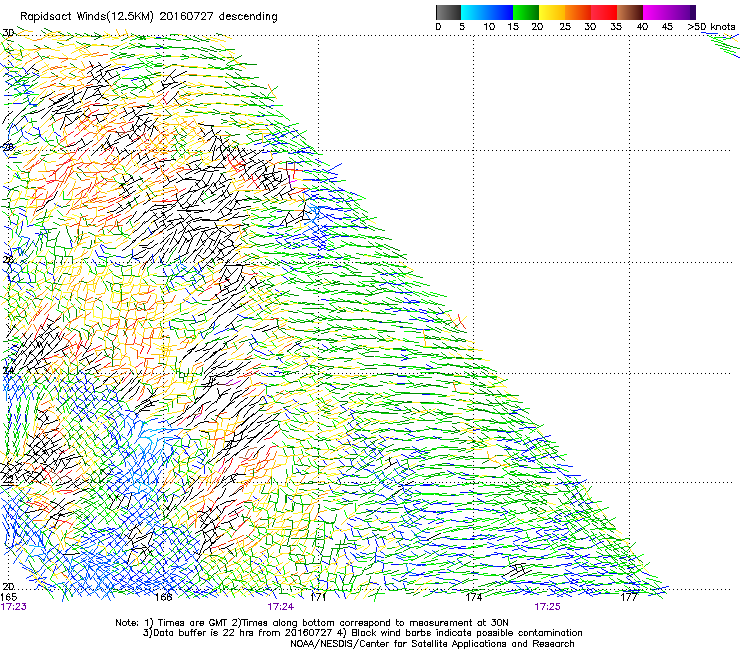The image size is (740, 650).
Task: Click the latitude label '30' on the left axis
Action: pyautogui.click(x=8, y=33)
